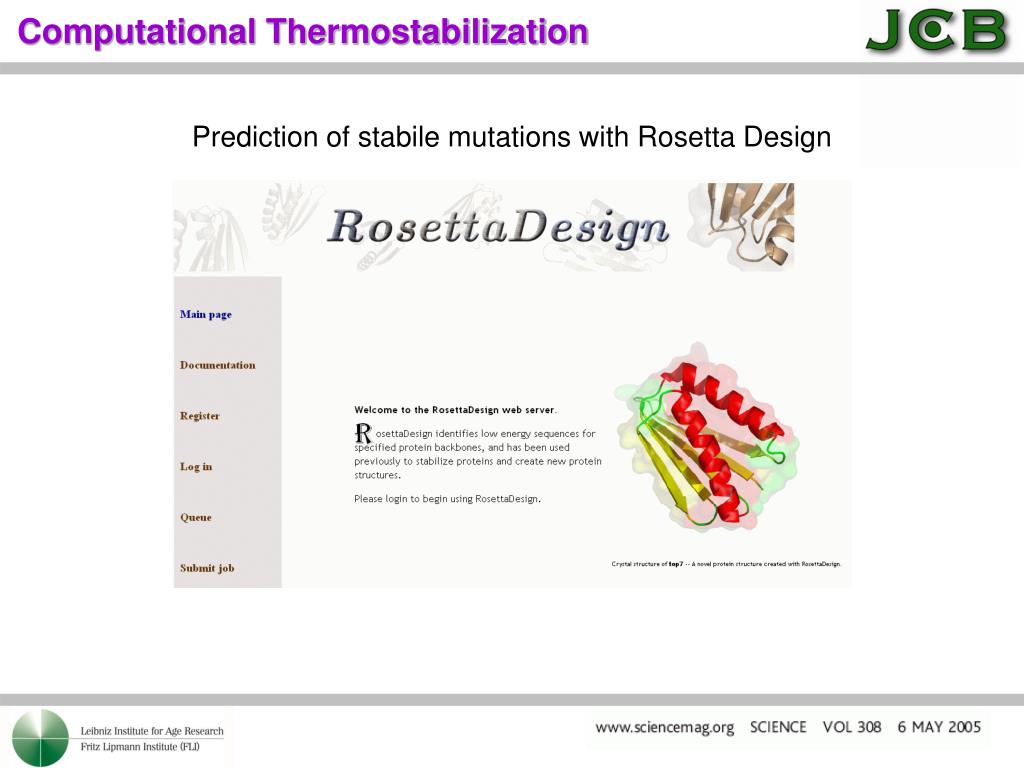Click the '6 MAY 2005' date text
This screenshot has height=768, width=1024.
[x=939, y=727]
